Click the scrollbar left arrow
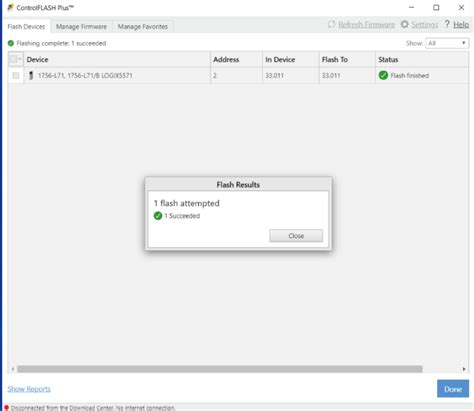The image size is (474, 411). pyautogui.click(x=13, y=369)
